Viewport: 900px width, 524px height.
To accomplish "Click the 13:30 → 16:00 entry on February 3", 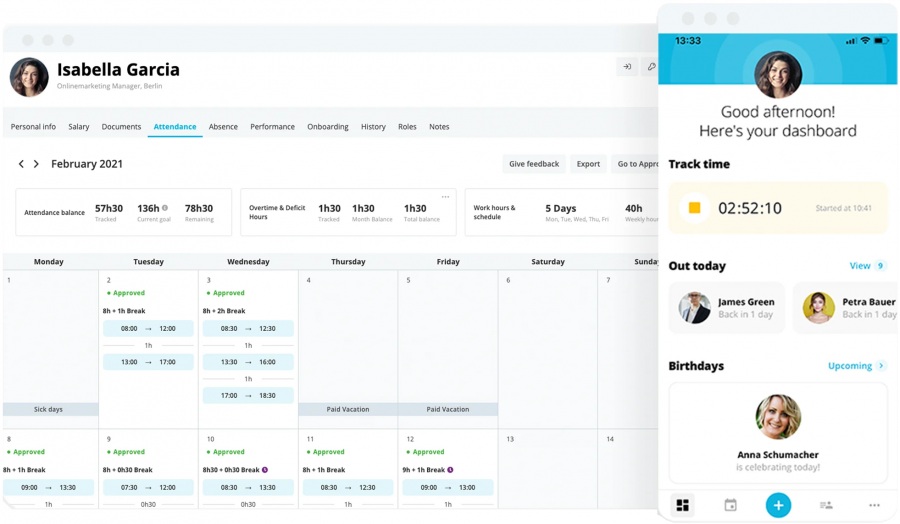I will (x=248, y=362).
